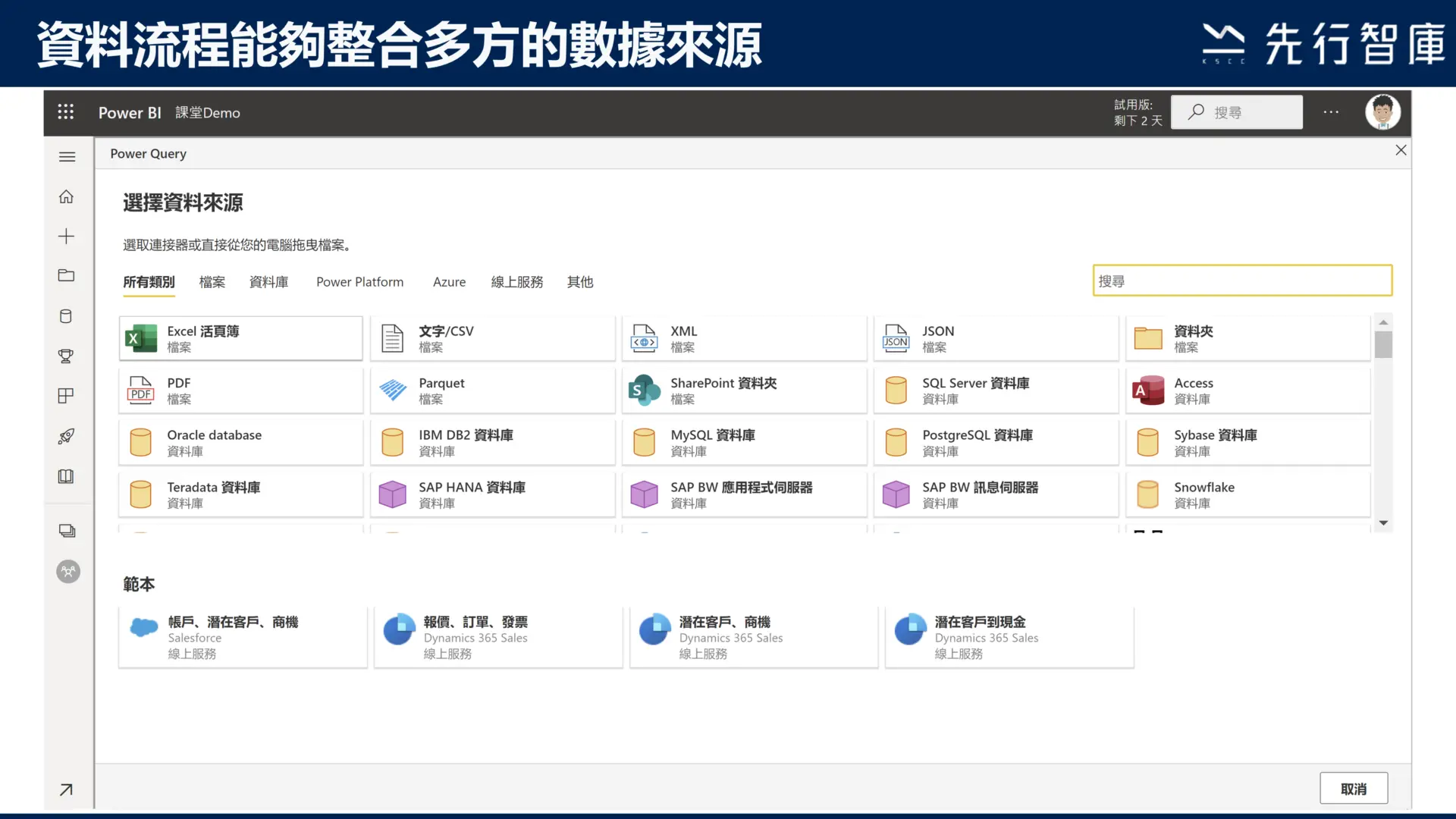Open the Apps grid icon in sidebar

[x=67, y=396]
